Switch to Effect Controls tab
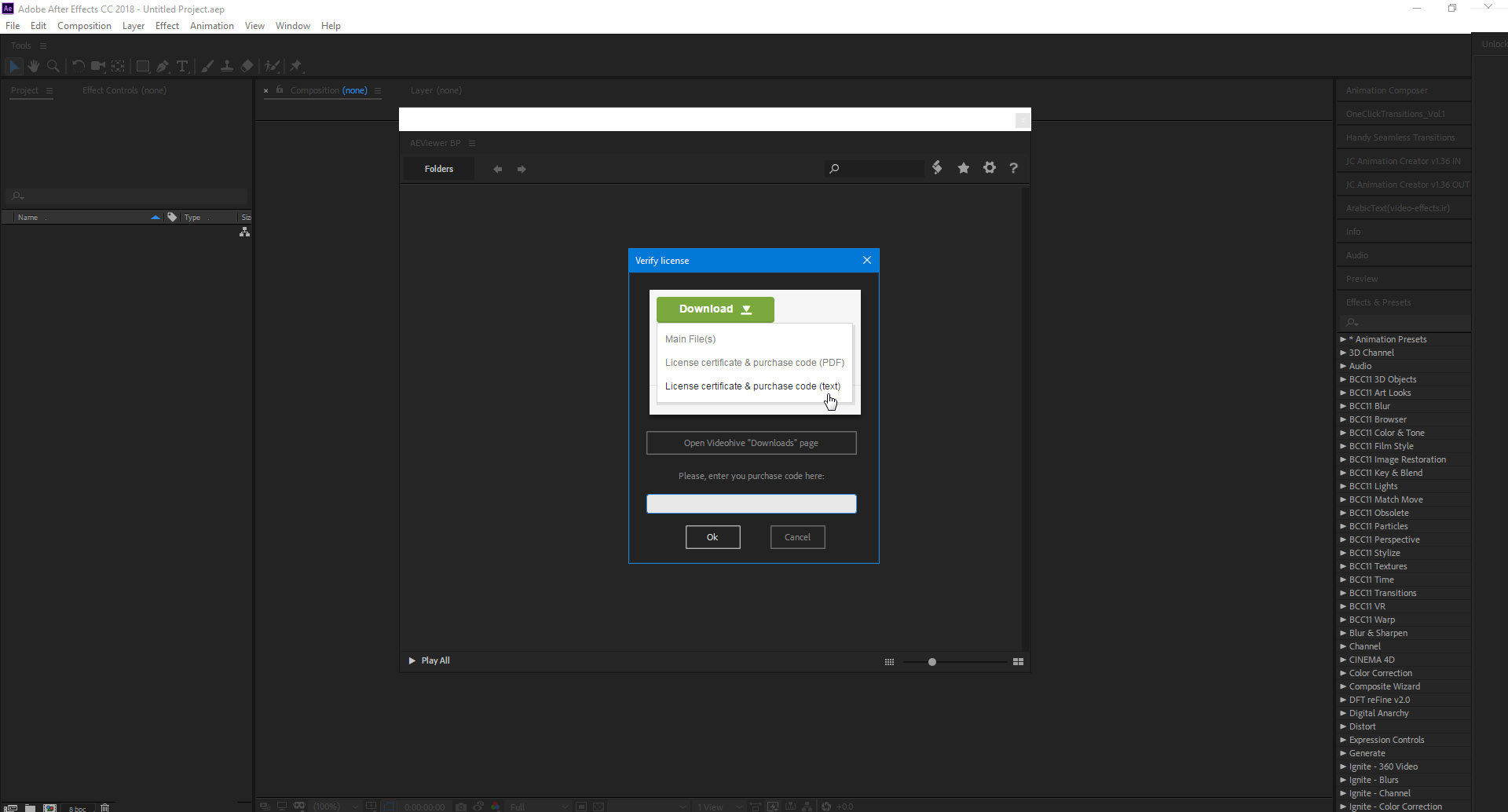 [x=124, y=90]
